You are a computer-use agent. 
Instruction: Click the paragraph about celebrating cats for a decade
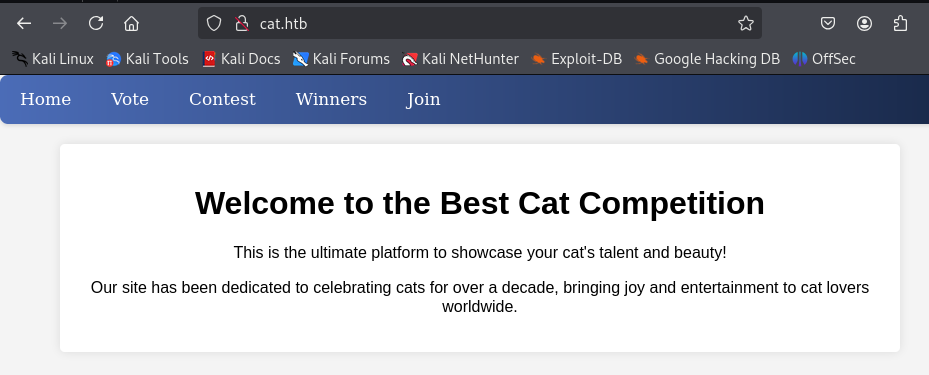[480, 297]
